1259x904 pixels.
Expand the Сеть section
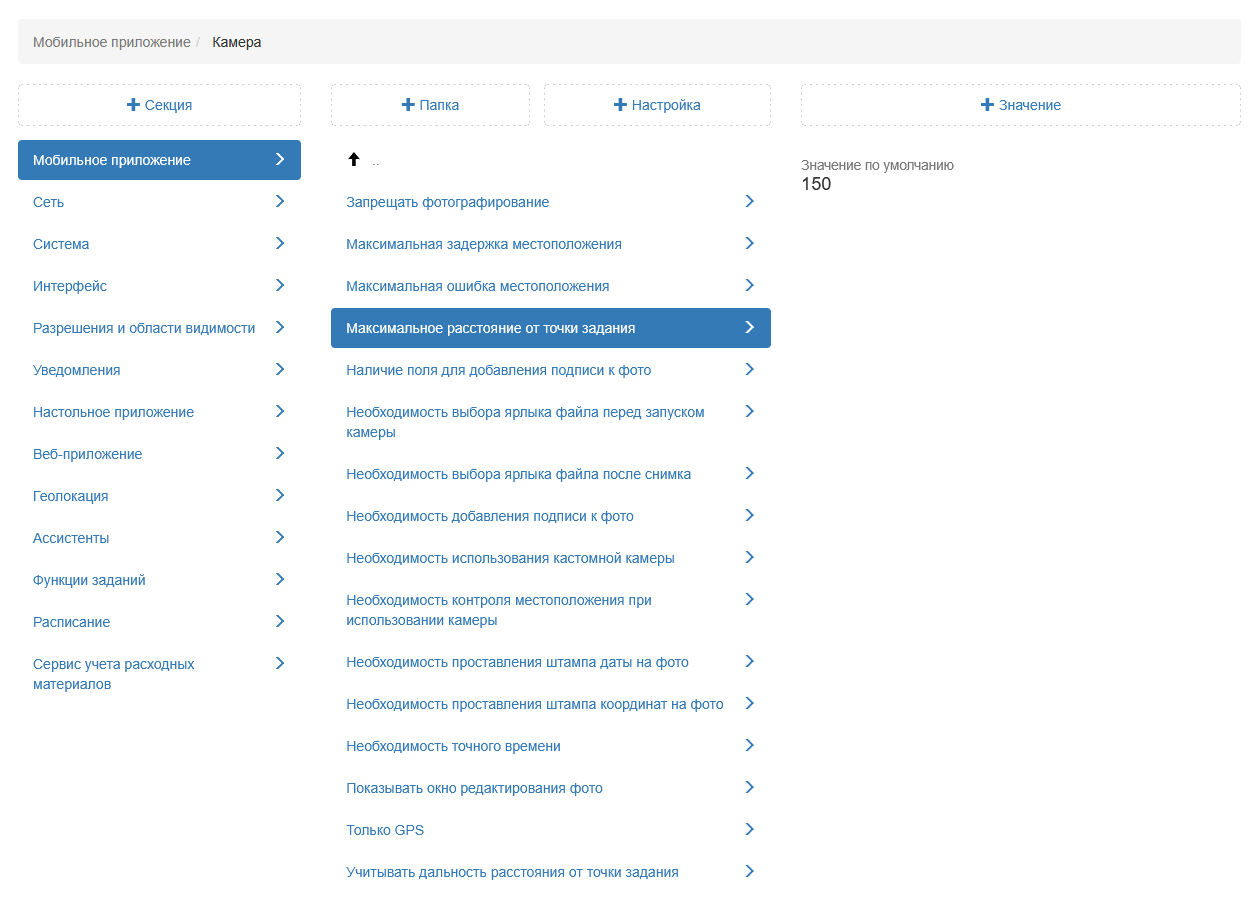pyautogui.click(x=280, y=201)
